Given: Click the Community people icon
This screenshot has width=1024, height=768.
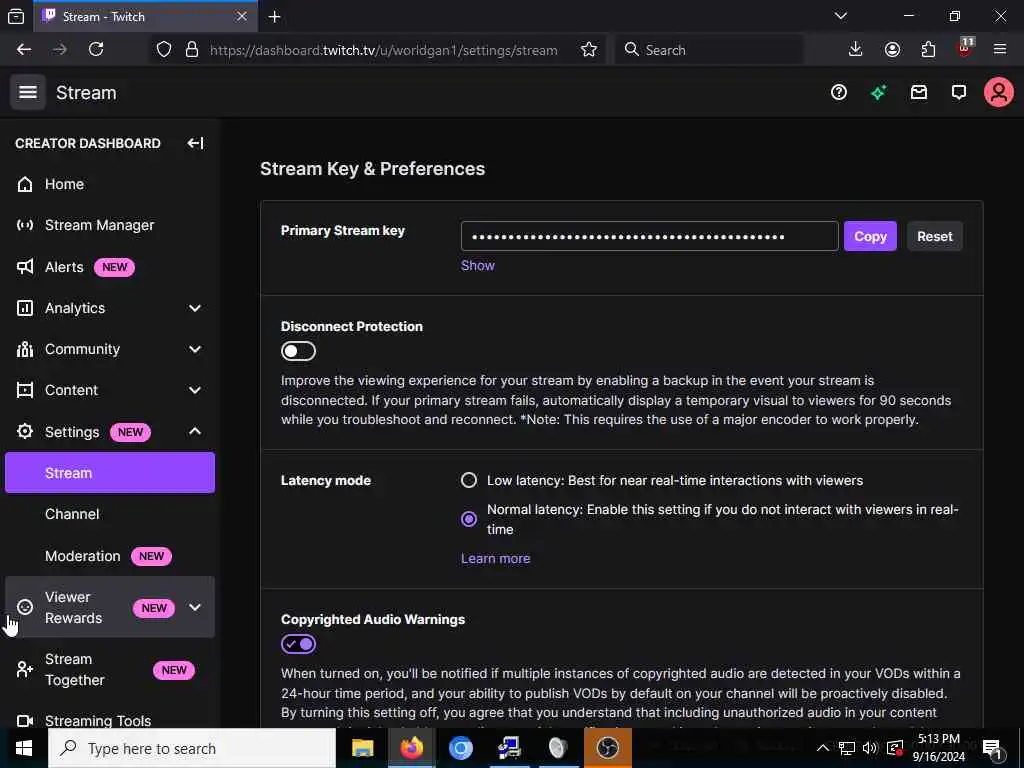Looking at the screenshot, I should tap(25, 349).
